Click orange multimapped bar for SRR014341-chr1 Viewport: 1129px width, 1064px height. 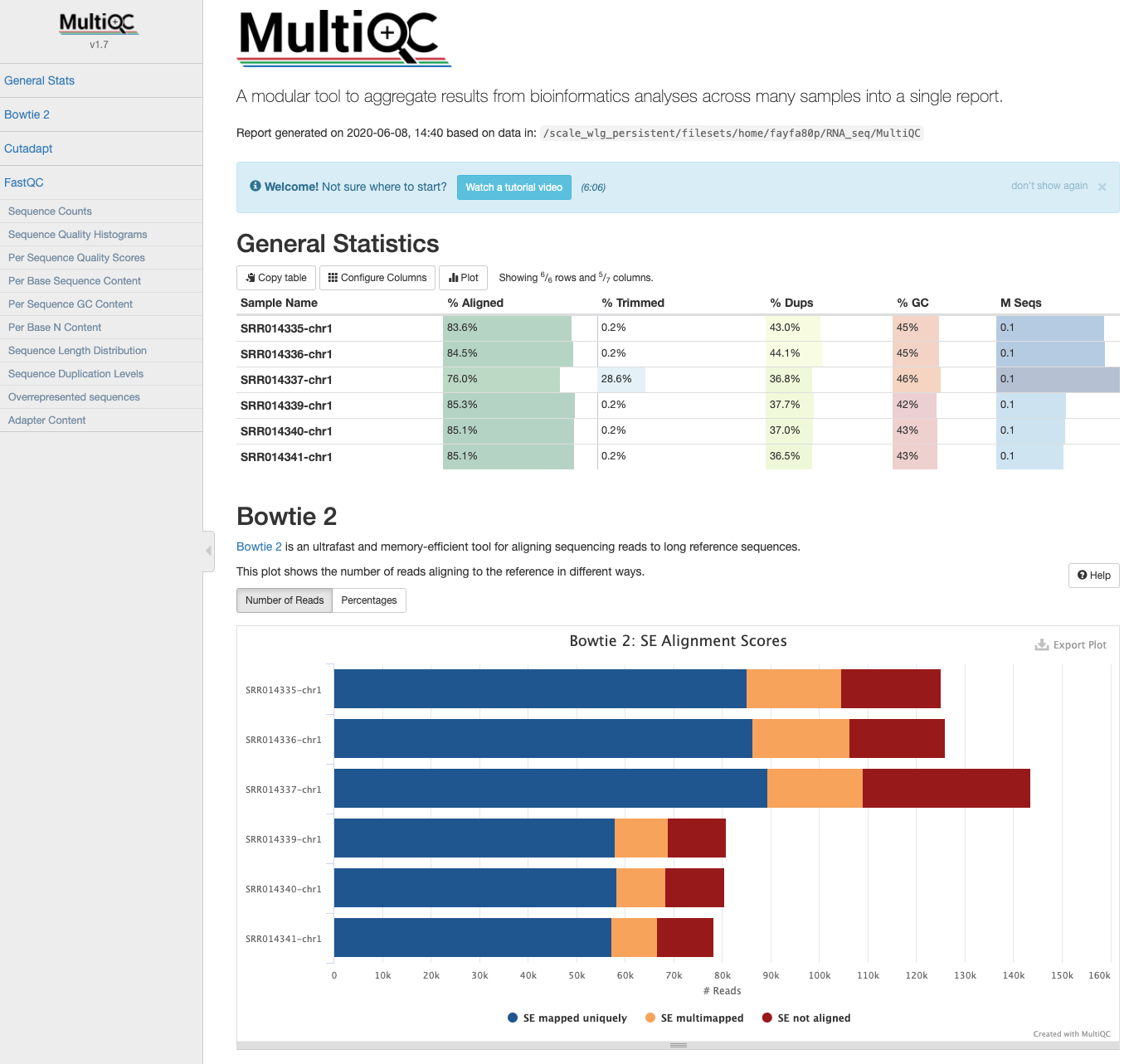pos(634,938)
